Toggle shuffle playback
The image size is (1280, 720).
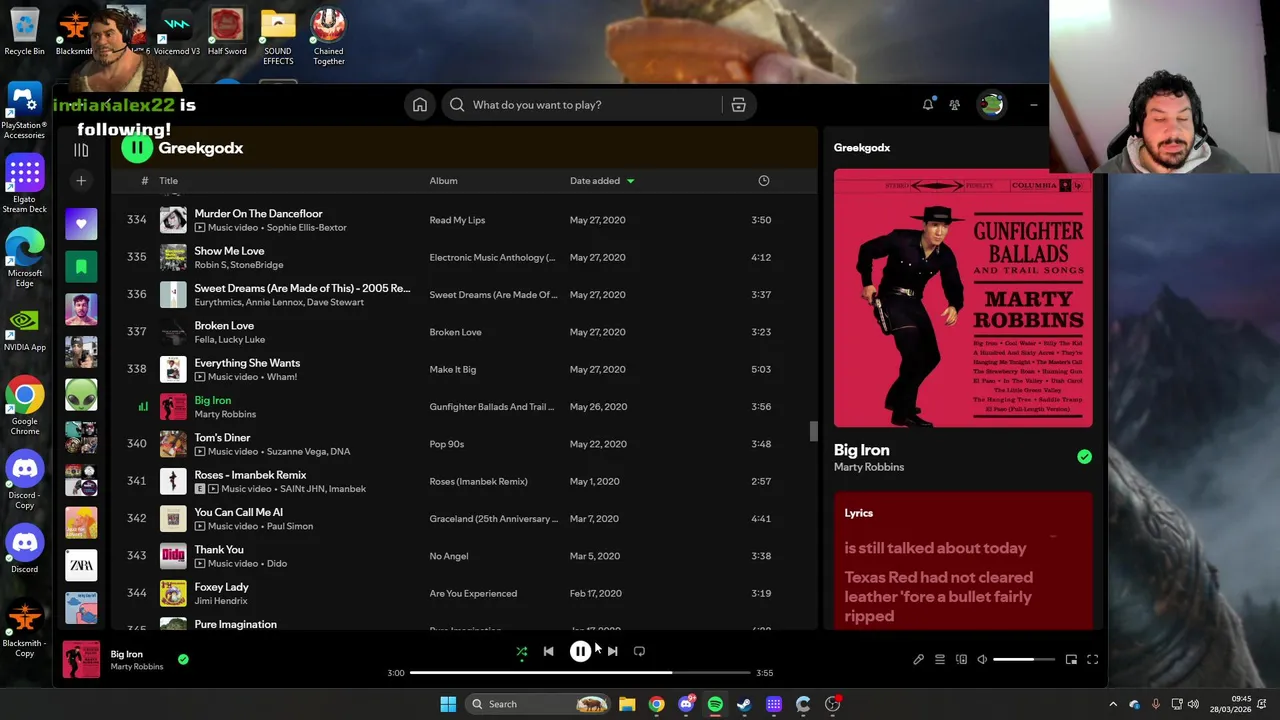point(521,651)
